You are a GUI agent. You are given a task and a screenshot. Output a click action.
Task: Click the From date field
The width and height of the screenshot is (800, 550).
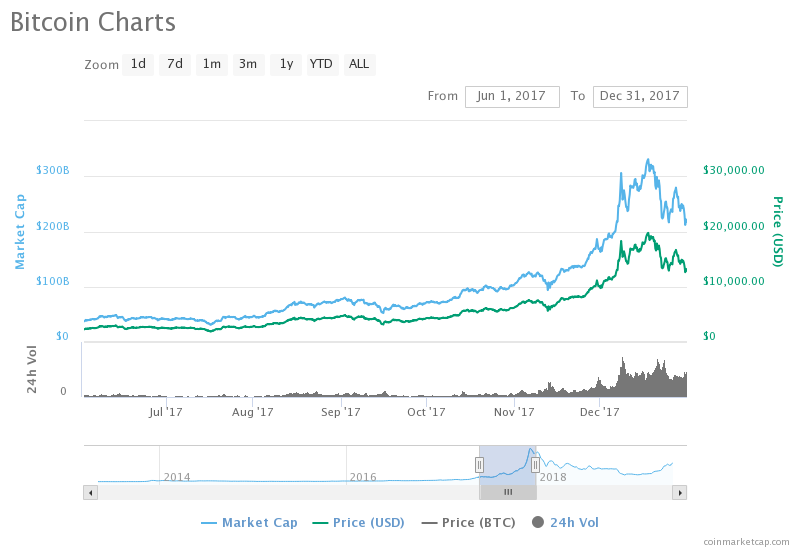click(x=512, y=96)
